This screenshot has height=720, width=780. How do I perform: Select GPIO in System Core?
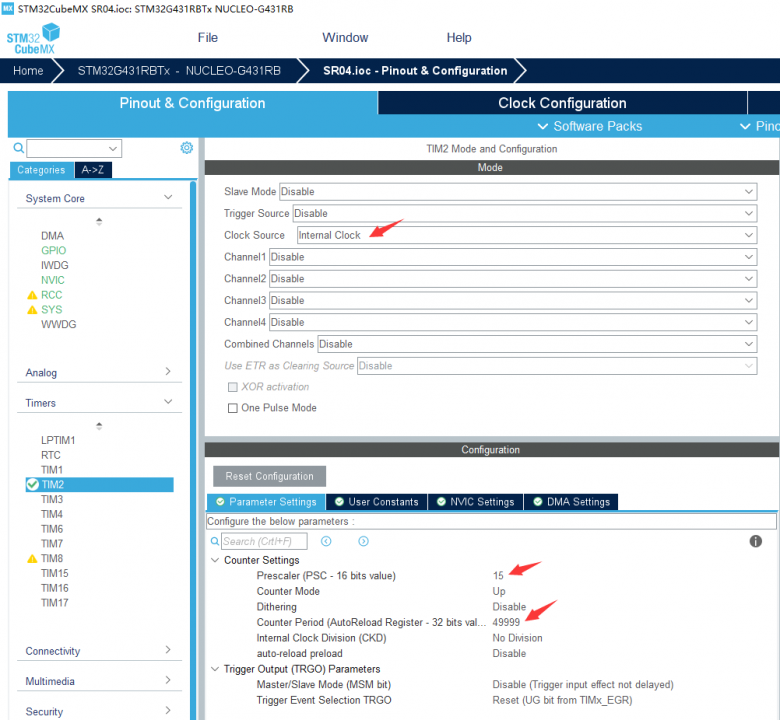pyautogui.click(x=53, y=250)
